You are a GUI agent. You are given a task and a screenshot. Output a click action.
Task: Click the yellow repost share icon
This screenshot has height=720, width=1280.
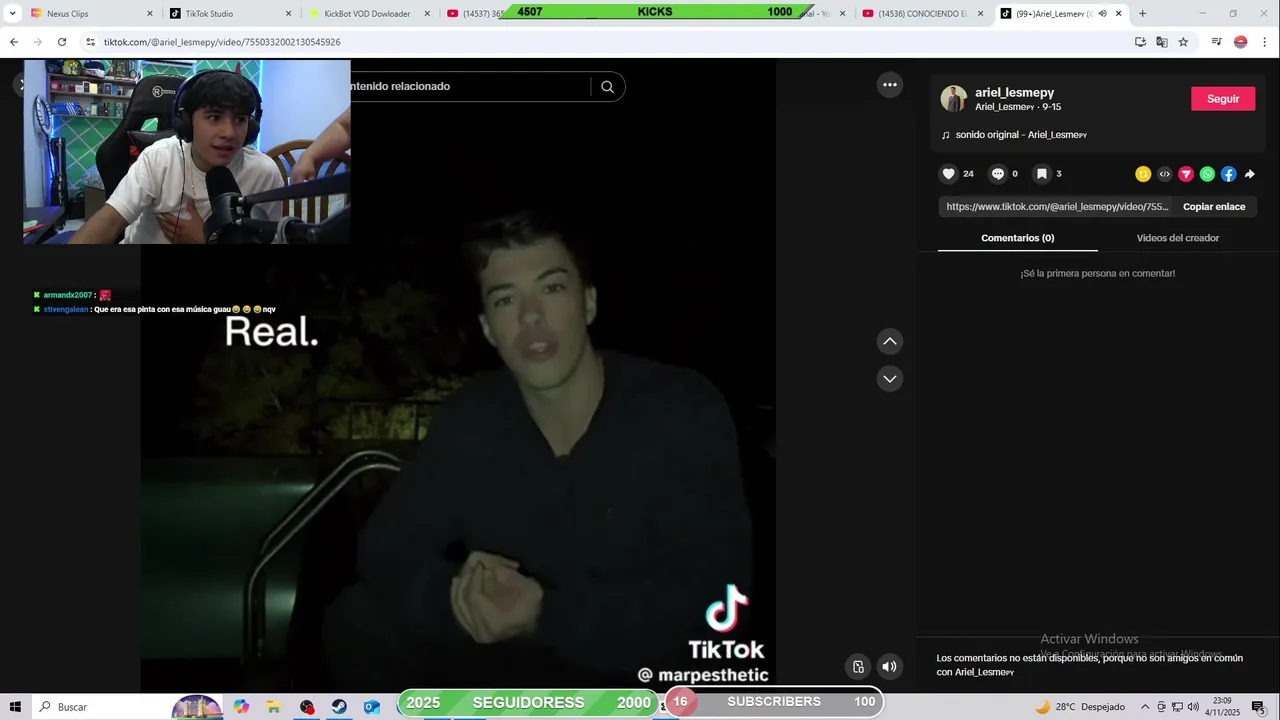1143,174
